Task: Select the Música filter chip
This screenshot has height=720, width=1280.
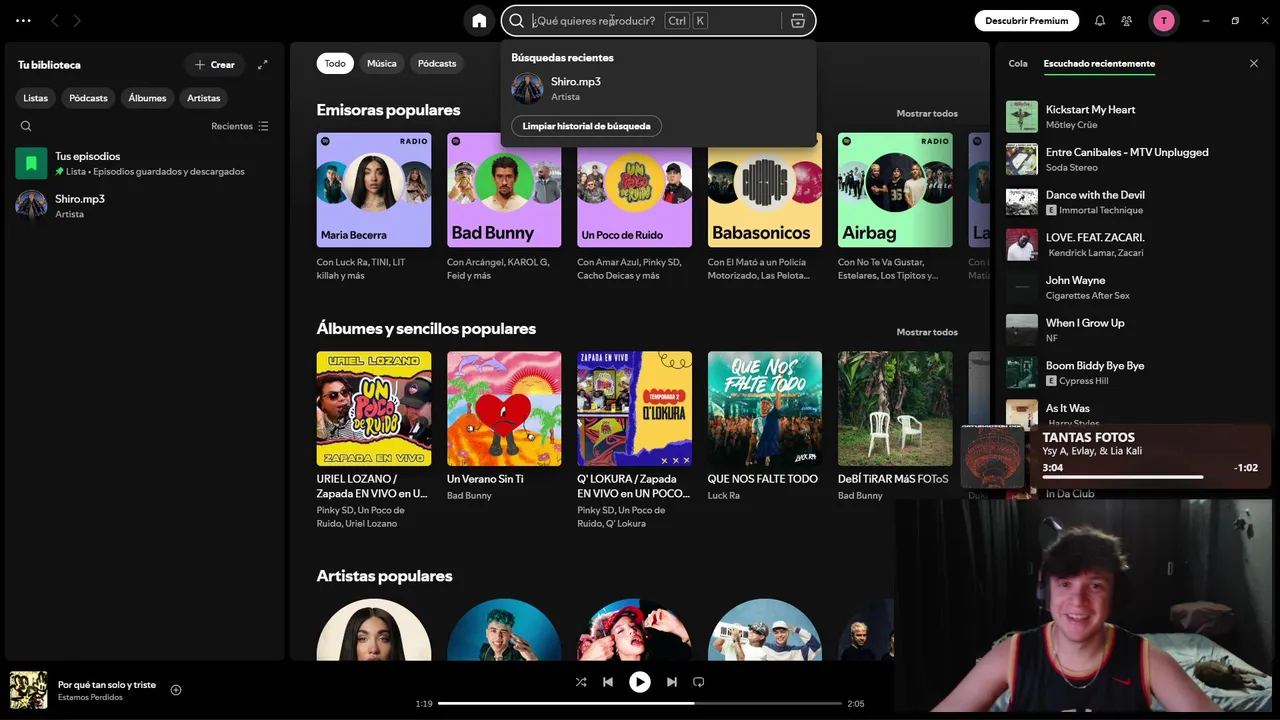Action: (x=382, y=63)
